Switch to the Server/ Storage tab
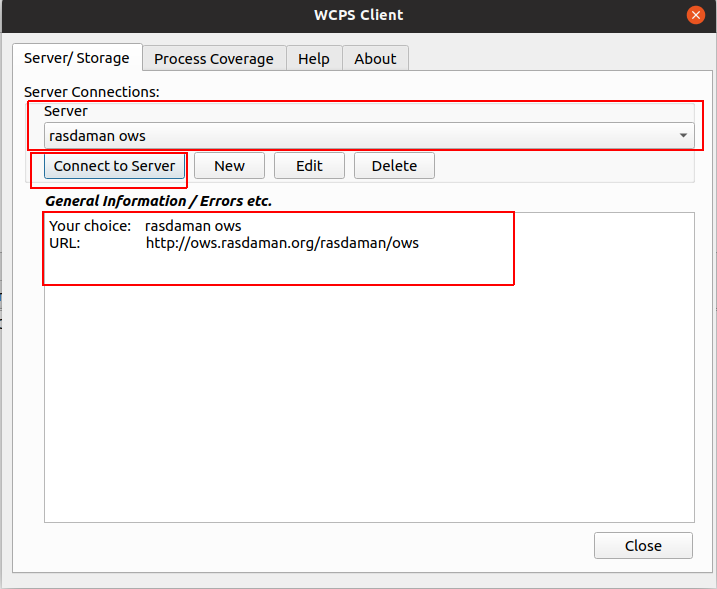Image resolution: width=717 pixels, height=589 pixels. (77, 58)
